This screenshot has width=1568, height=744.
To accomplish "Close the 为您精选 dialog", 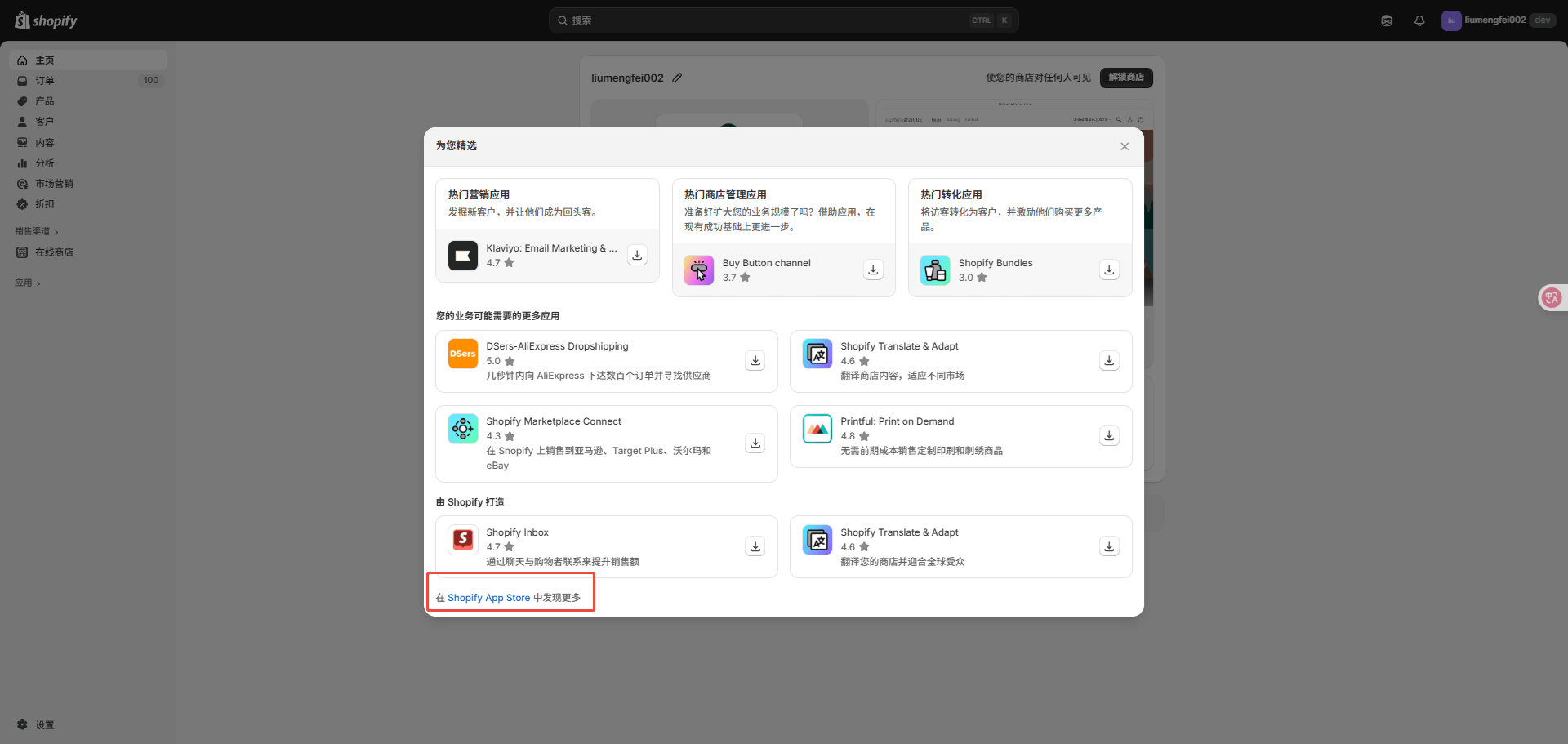I will pos(1125,146).
